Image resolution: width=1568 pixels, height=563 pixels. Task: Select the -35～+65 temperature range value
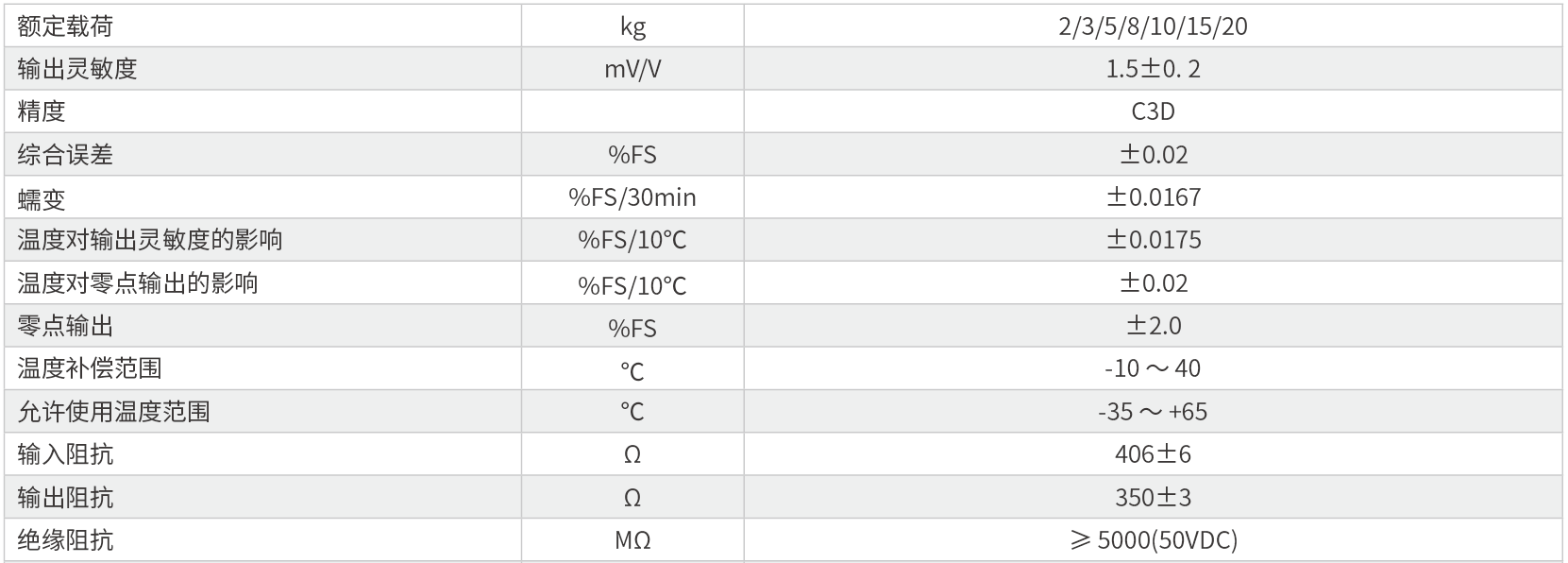[1153, 412]
